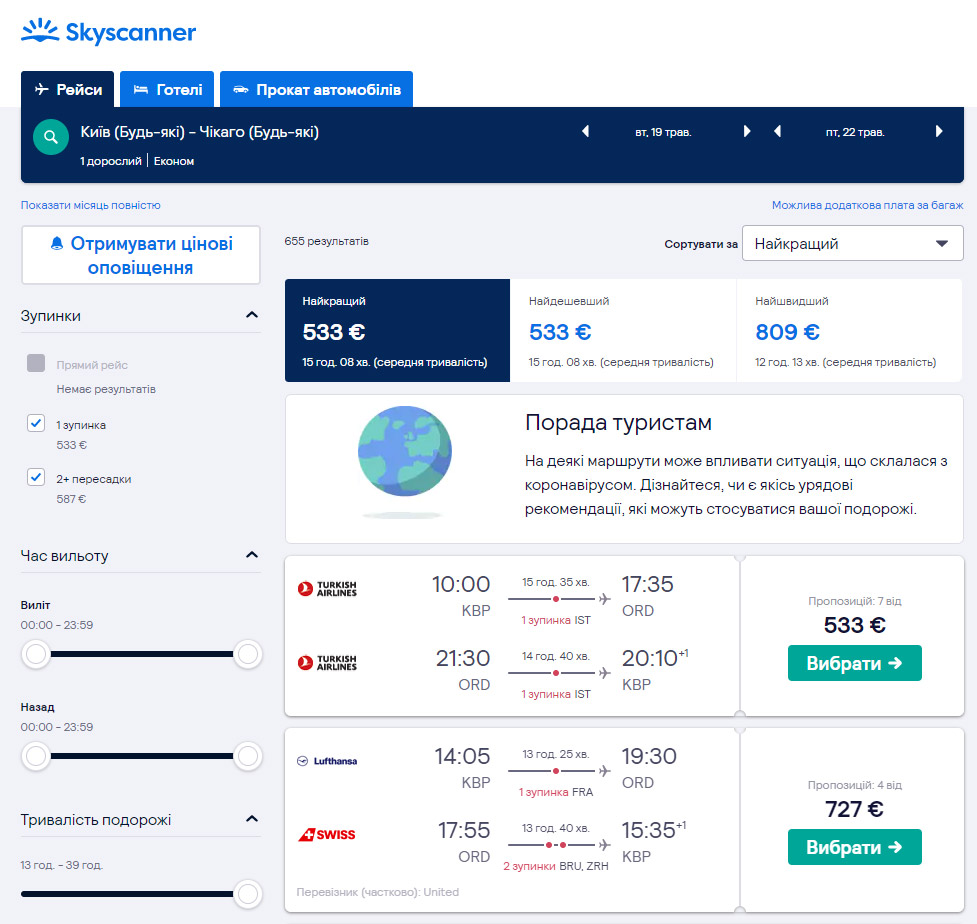Uncheck the 1 зупинка filter
The height and width of the screenshot is (924, 977).
click(x=36, y=423)
